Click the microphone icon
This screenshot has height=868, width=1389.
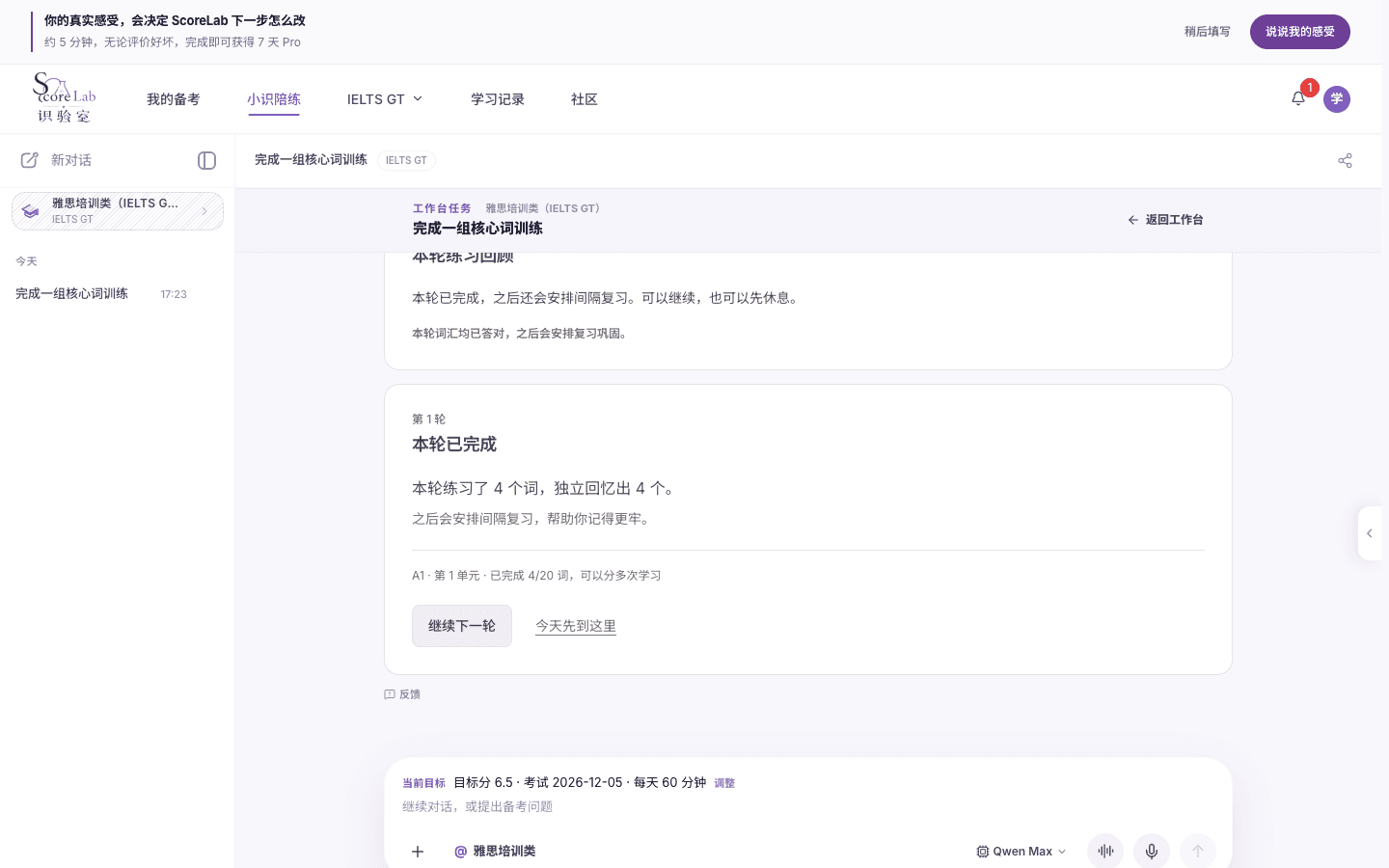point(1152,851)
